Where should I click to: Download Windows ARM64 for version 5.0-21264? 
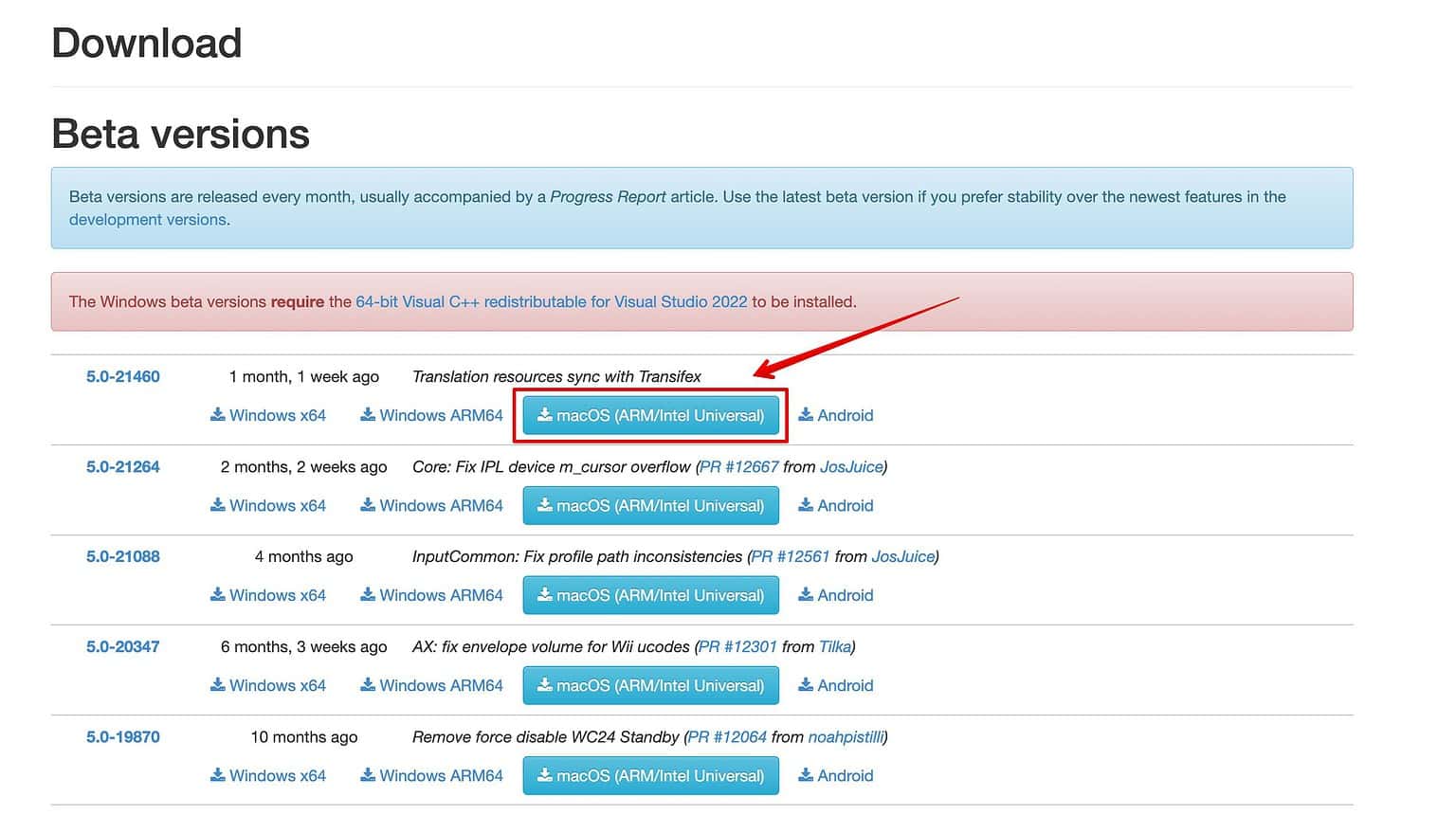(432, 505)
